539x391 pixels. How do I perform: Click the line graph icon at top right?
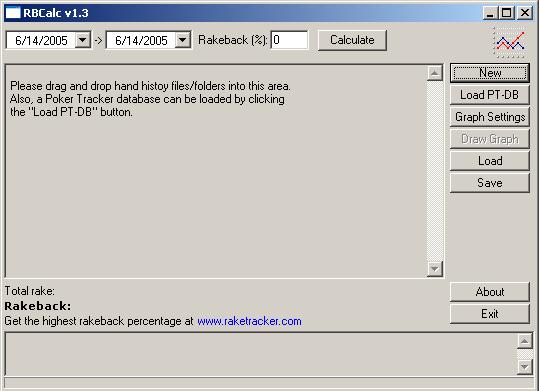pos(509,43)
